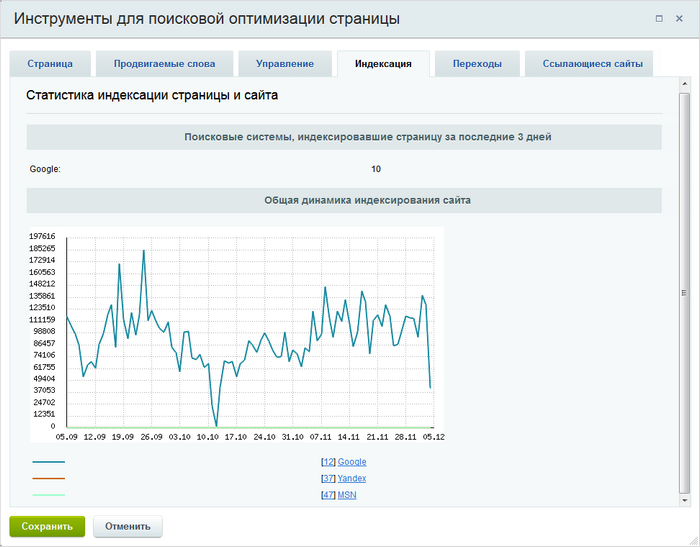Viewport: 700px width, 547px height.
Task: Click the scrollbar up arrow
Action: click(x=684, y=84)
